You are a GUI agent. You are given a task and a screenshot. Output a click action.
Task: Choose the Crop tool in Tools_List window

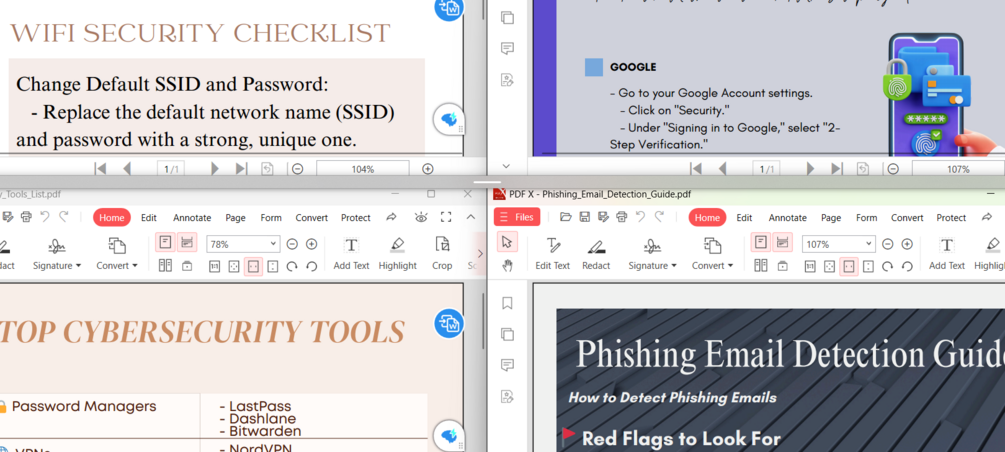(442, 253)
